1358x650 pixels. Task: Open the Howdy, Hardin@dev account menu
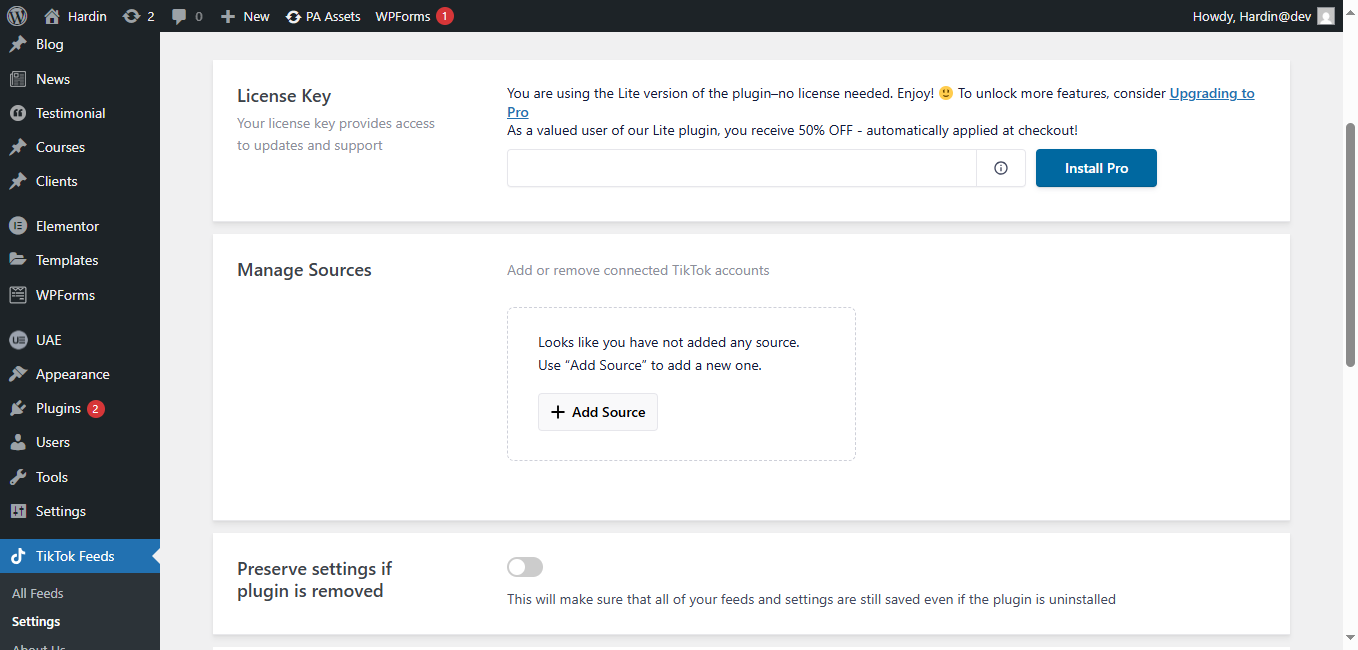click(1264, 16)
